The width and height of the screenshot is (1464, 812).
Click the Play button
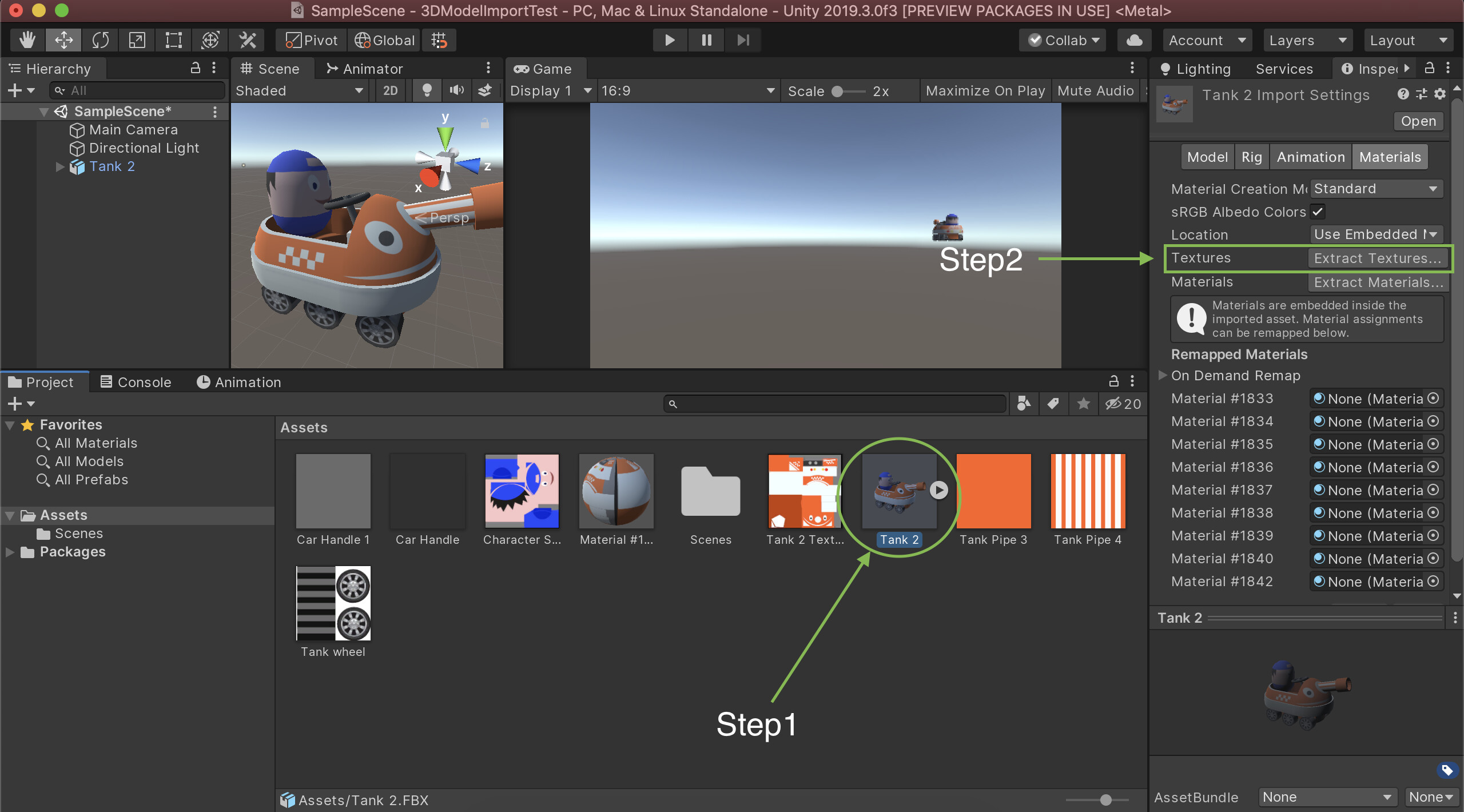tap(670, 40)
